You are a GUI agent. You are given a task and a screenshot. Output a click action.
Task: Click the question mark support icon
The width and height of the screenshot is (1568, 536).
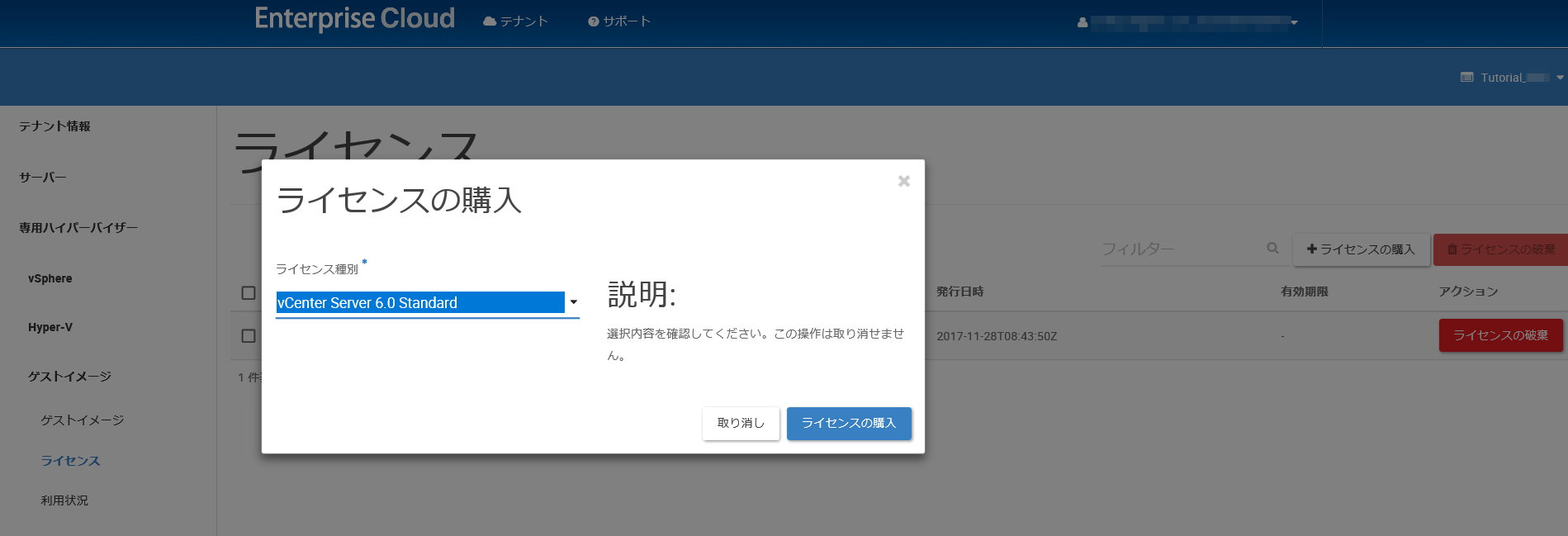[593, 21]
